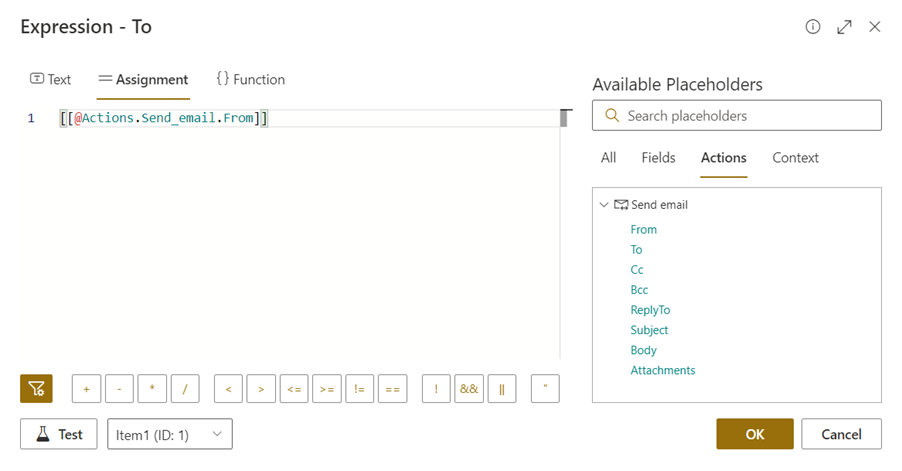Insert the division operator

tap(185, 389)
